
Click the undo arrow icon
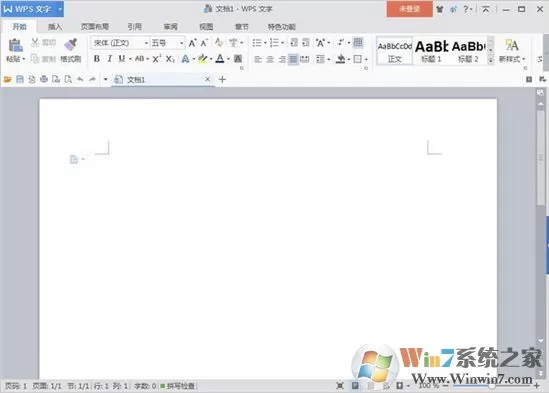click(80, 80)
